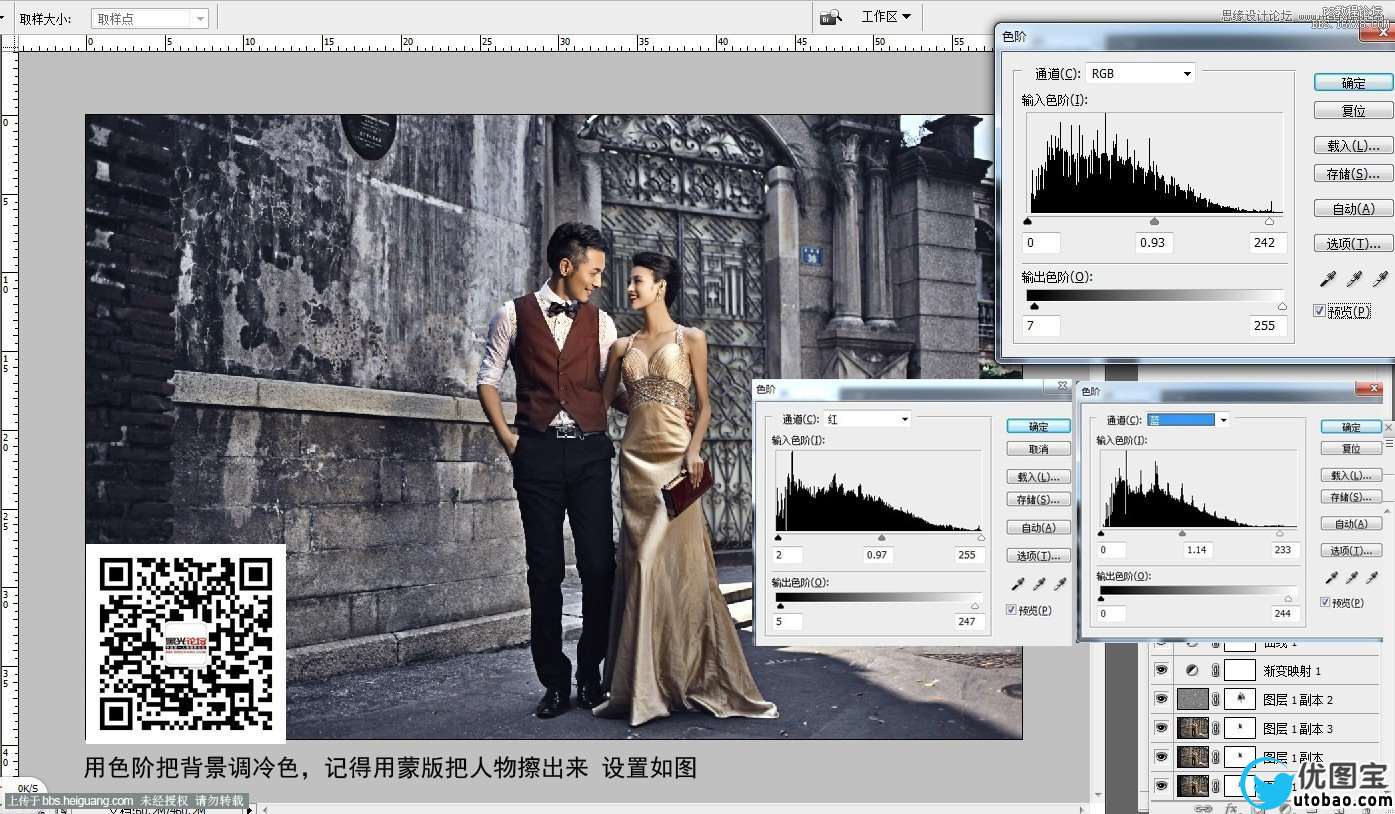This screenshot has height=814, width=1395.
Task: Pick black point eyedropper in RGB Levels dialog
Action: [x=1330, y=279]
